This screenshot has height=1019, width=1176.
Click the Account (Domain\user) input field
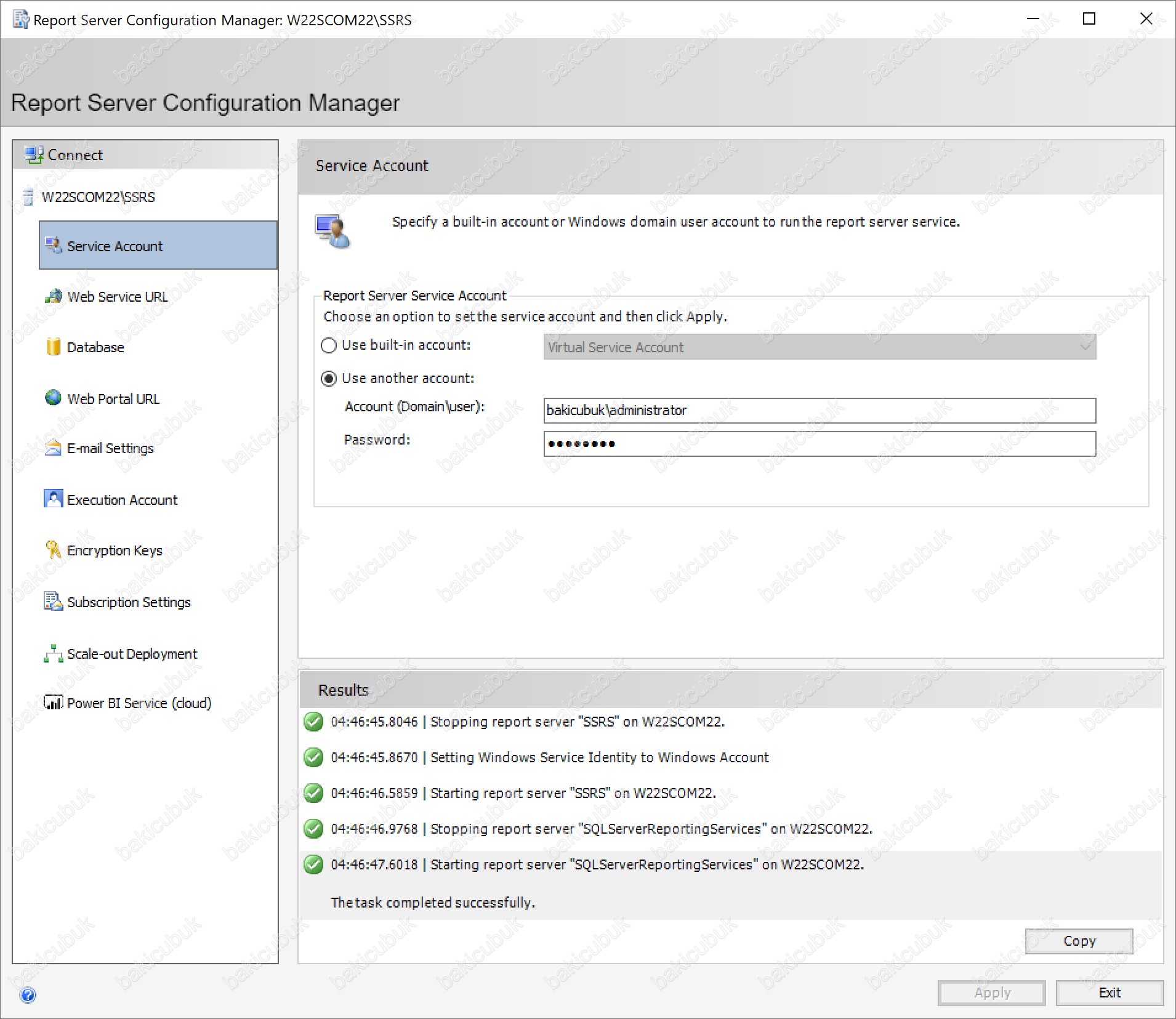tap(820, 411)
